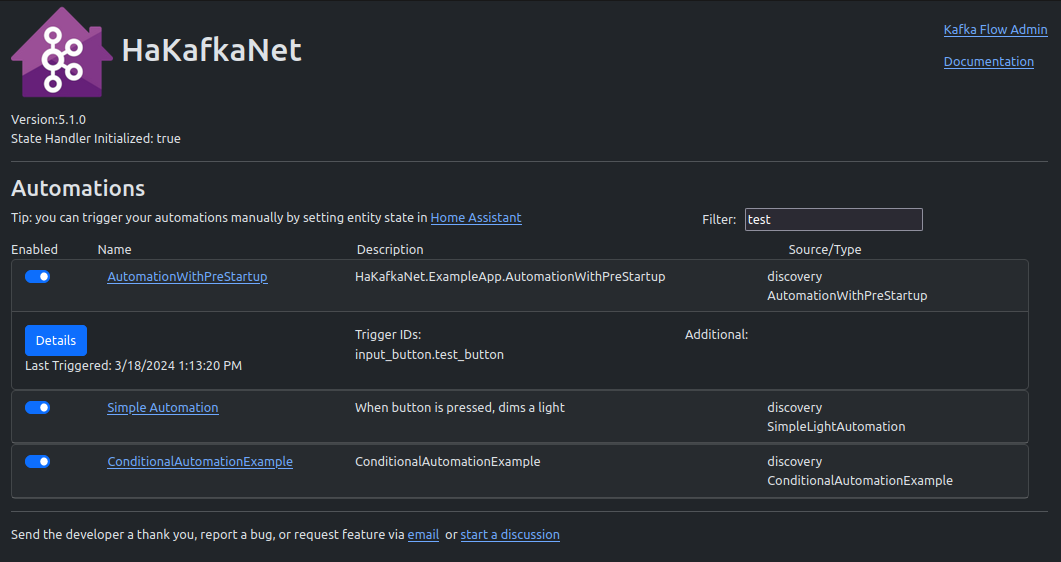The image size is (1061, 562).
Task: Disable the Simple Automation switch
Action: coord(38,408)
